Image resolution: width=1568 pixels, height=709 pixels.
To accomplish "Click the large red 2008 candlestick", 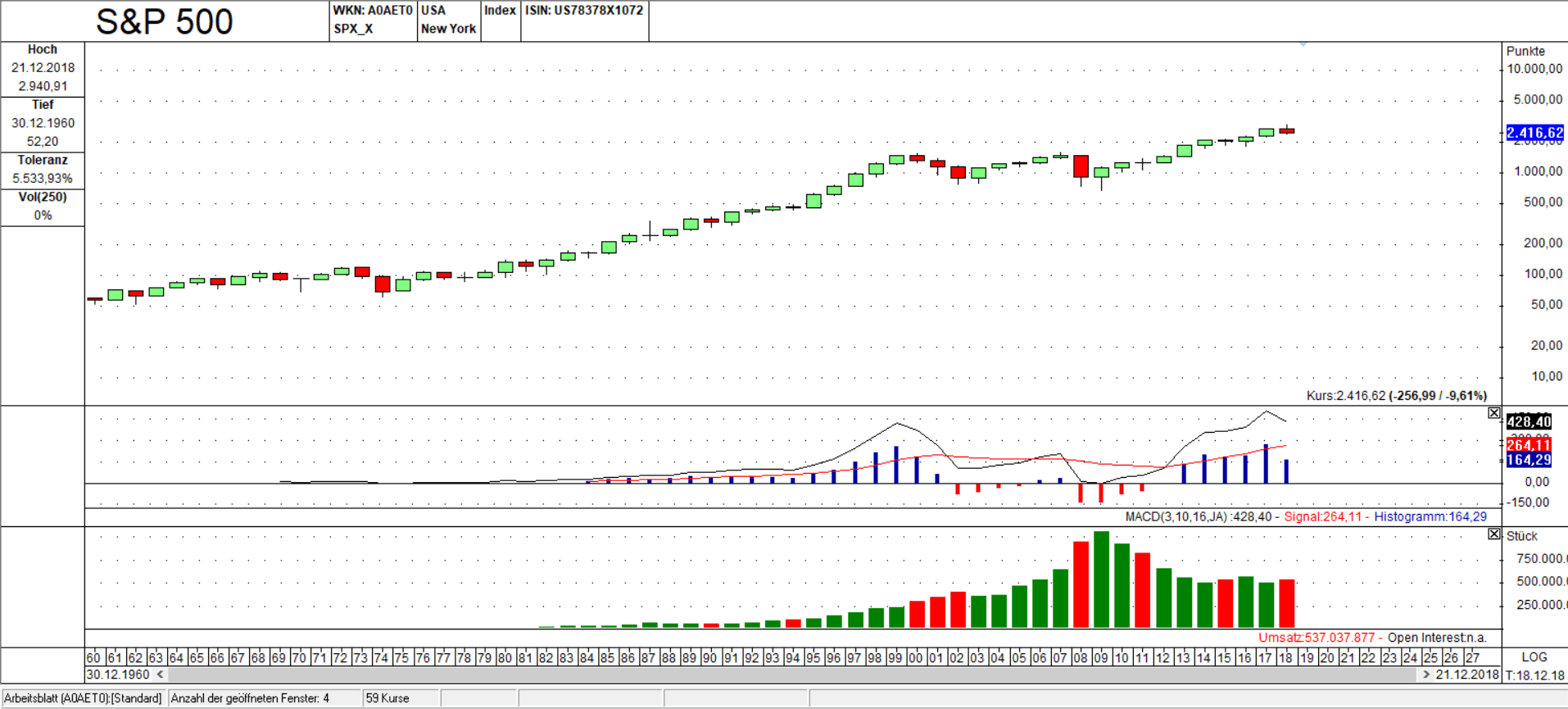I will (1081, 166).
